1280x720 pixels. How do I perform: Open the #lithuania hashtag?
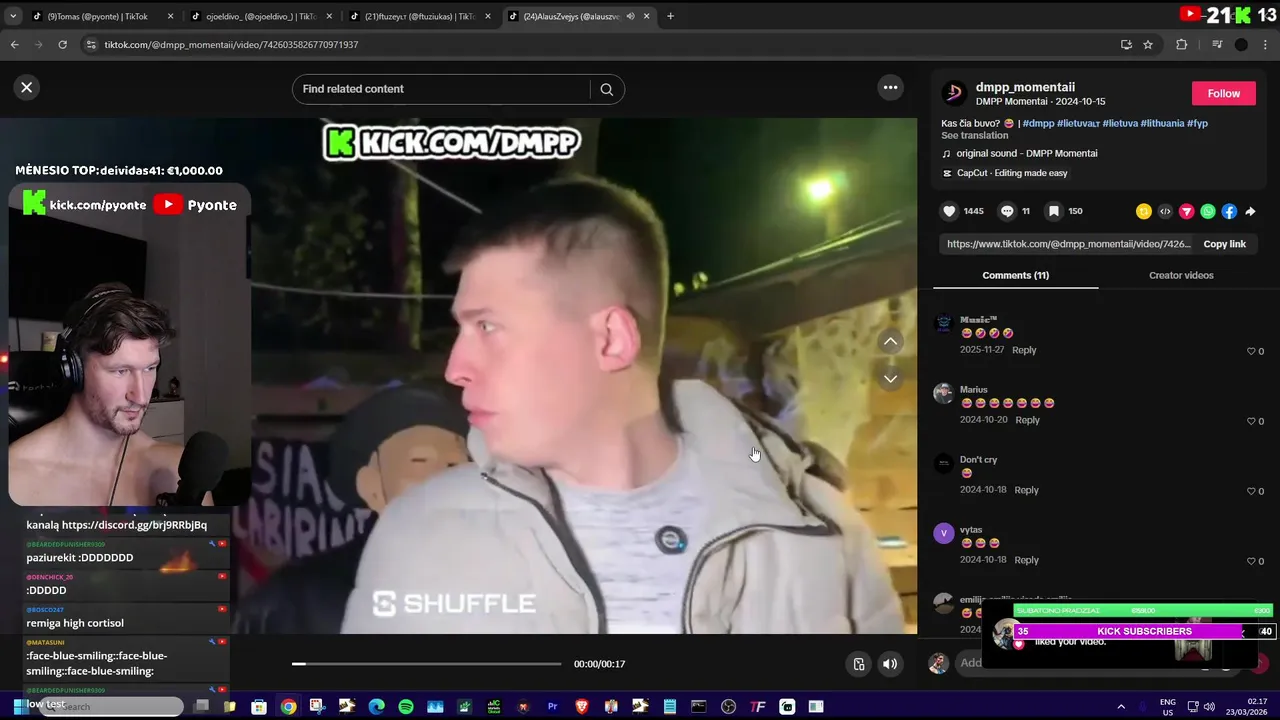click(x=1162, y=123)
